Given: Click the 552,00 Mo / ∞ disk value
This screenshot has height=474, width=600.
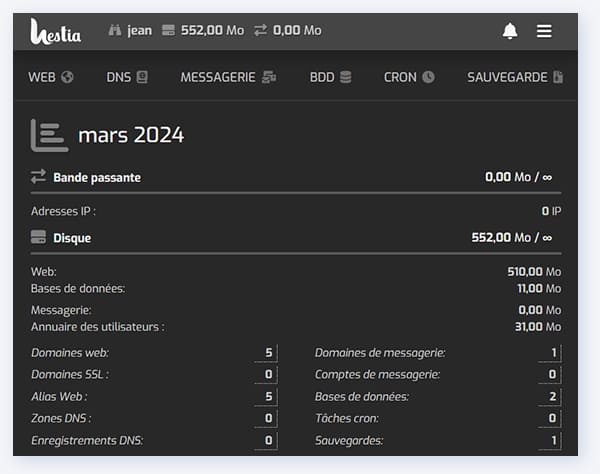Looking at the screenshot, I should 512,238.
